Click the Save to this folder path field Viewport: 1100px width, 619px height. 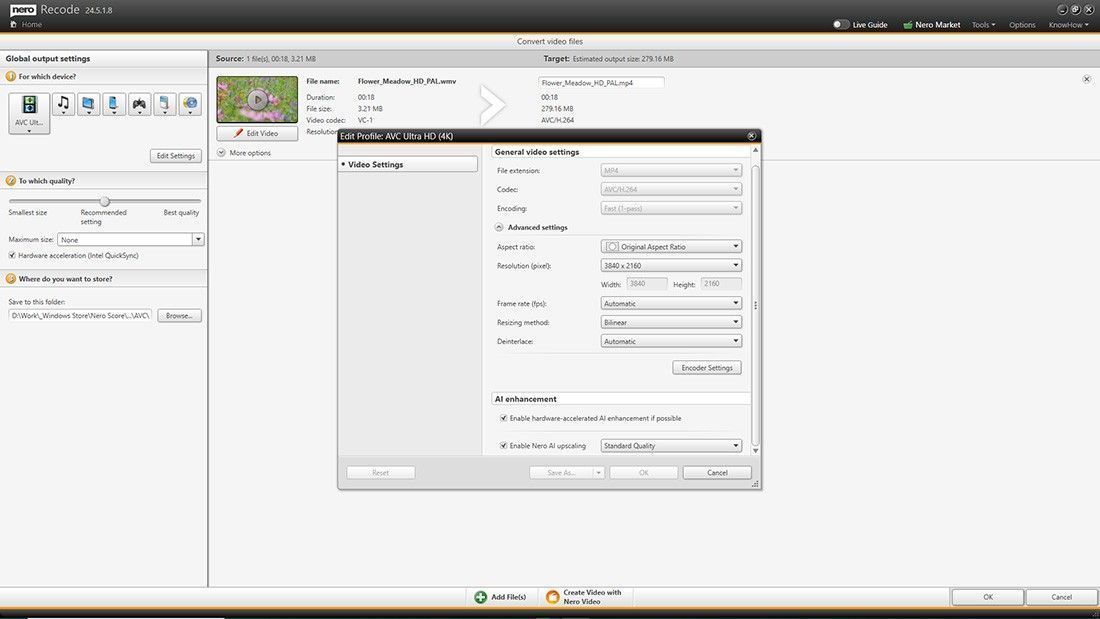[x=80, y=316]
